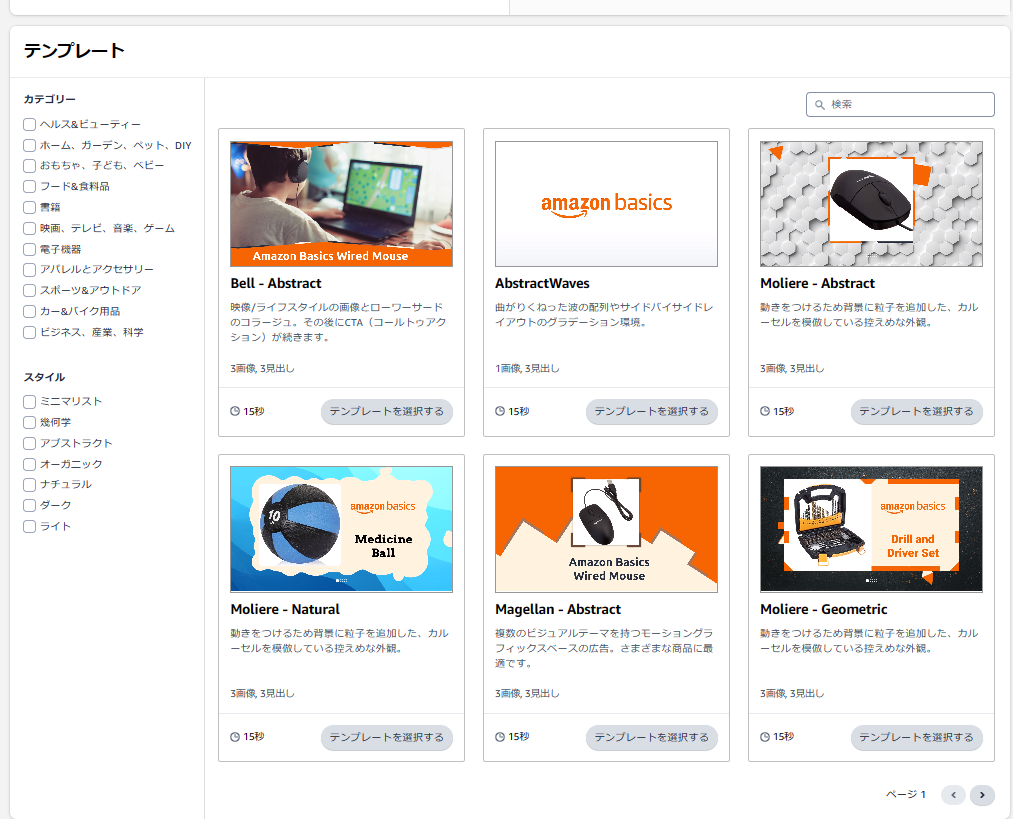Enable the オーガニック style filter
The height and width of the screenshot is (819, 1013).
pos(29,464)
